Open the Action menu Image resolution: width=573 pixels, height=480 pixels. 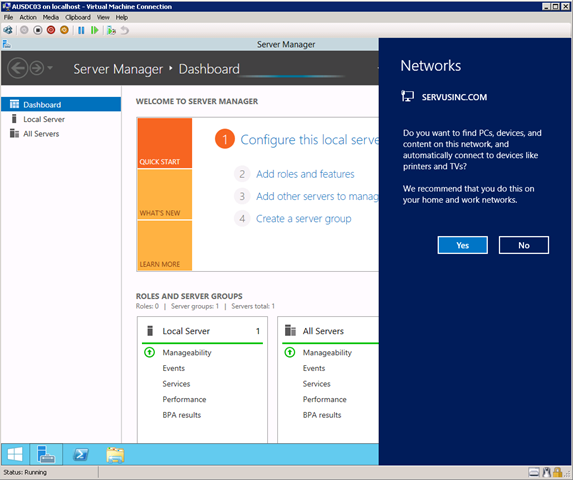(28, 17)
